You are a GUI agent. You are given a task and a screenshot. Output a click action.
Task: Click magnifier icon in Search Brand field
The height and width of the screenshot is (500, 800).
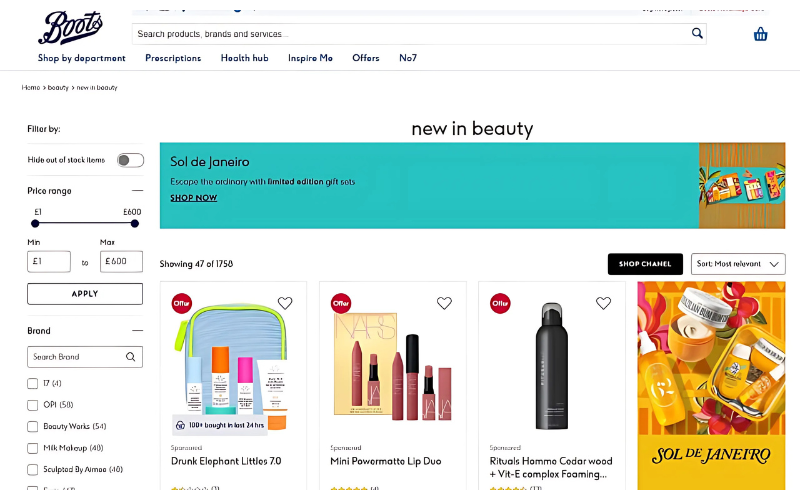point(131,357)
